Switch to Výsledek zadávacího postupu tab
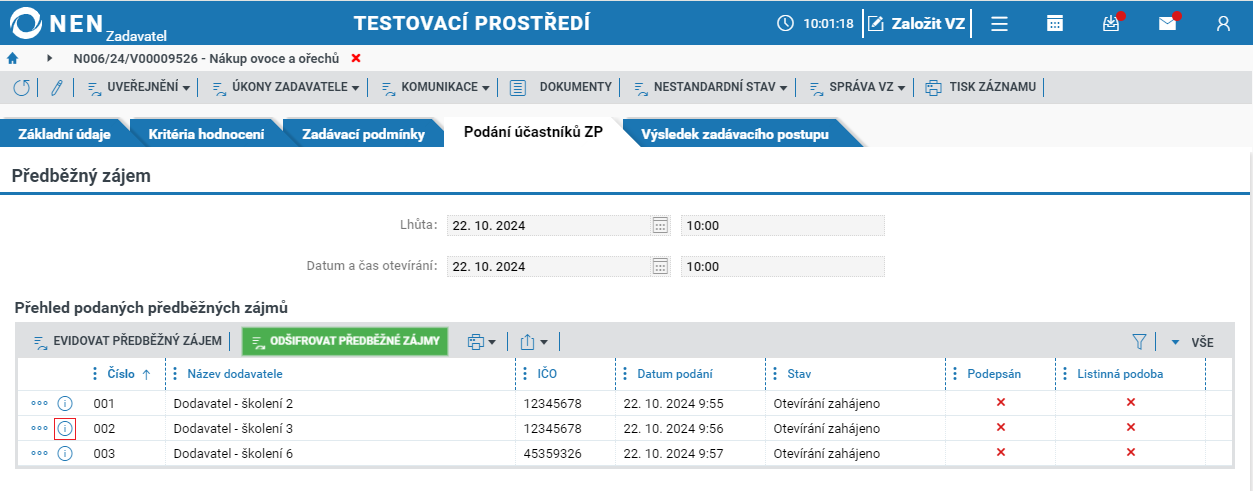1253x491 pixels. (735, 134)
